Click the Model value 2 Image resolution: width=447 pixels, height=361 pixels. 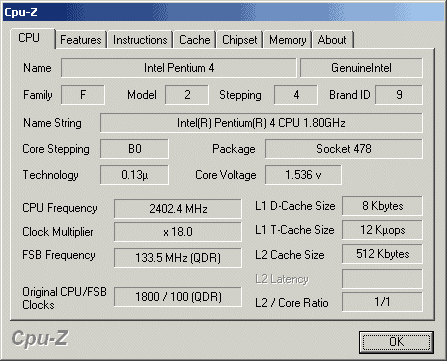187,95
